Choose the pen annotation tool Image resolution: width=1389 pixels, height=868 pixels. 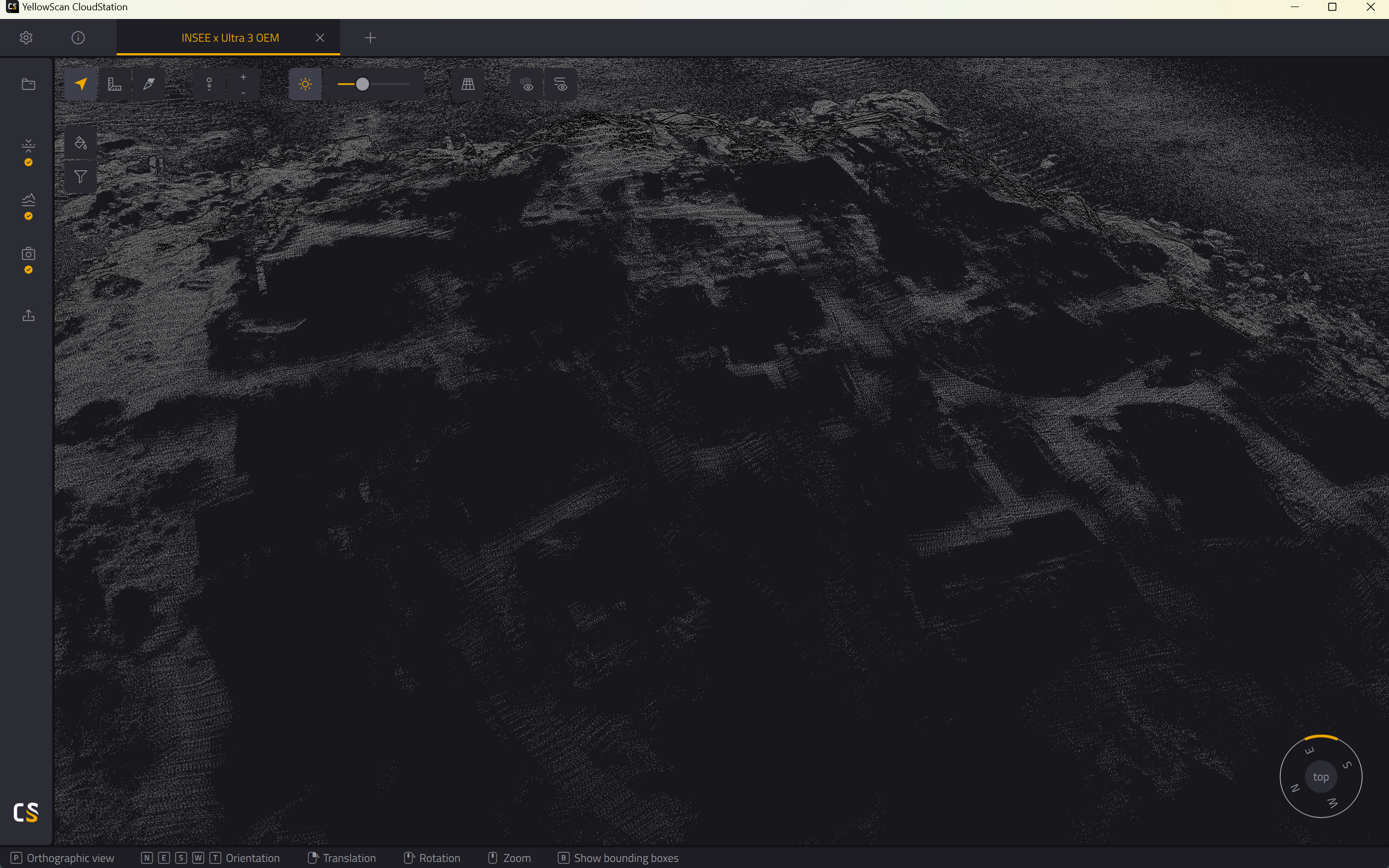[149, 85]
